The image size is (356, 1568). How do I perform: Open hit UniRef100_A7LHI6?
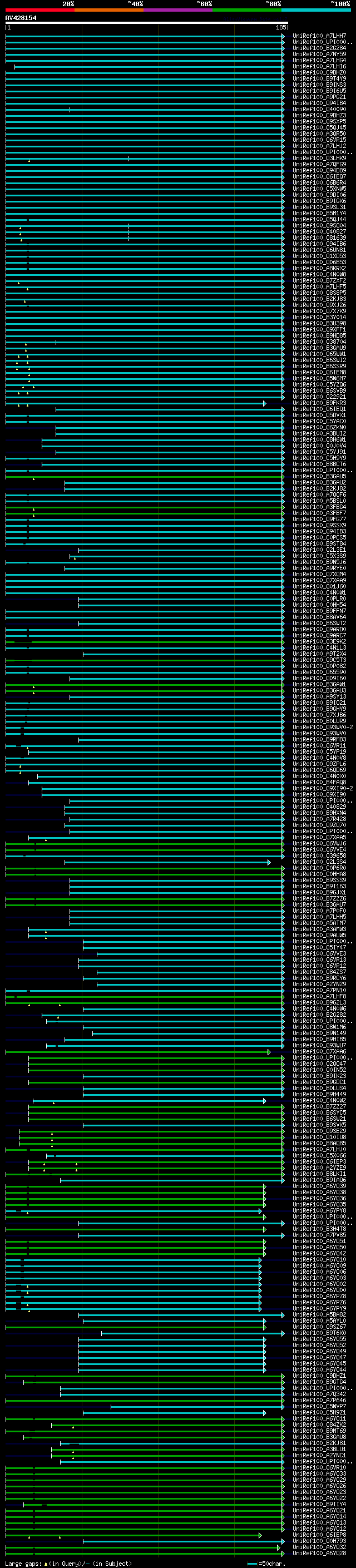tap(319, 66)
